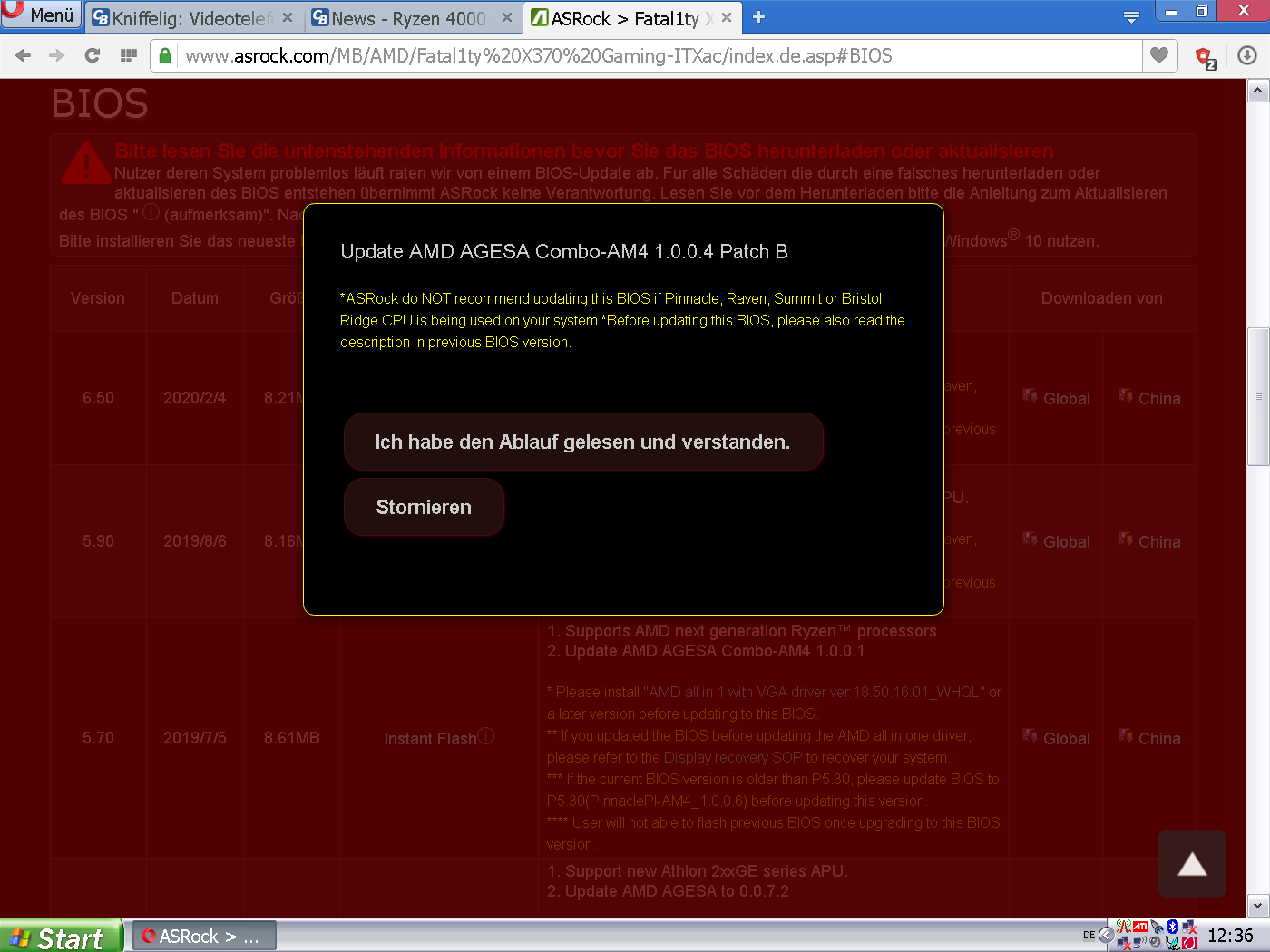Screen dimensions: 1270x952
Task: Click date 2020/2/4
Action: (x=195, y=398)
